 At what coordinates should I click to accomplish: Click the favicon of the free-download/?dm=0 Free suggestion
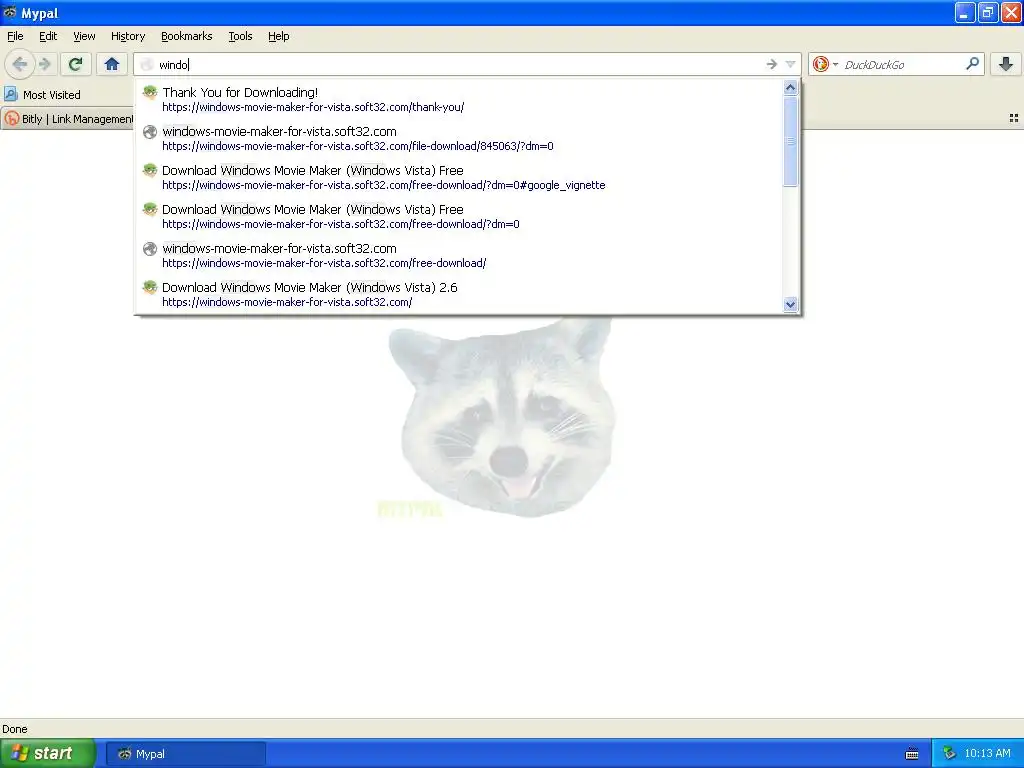(150, 209)
